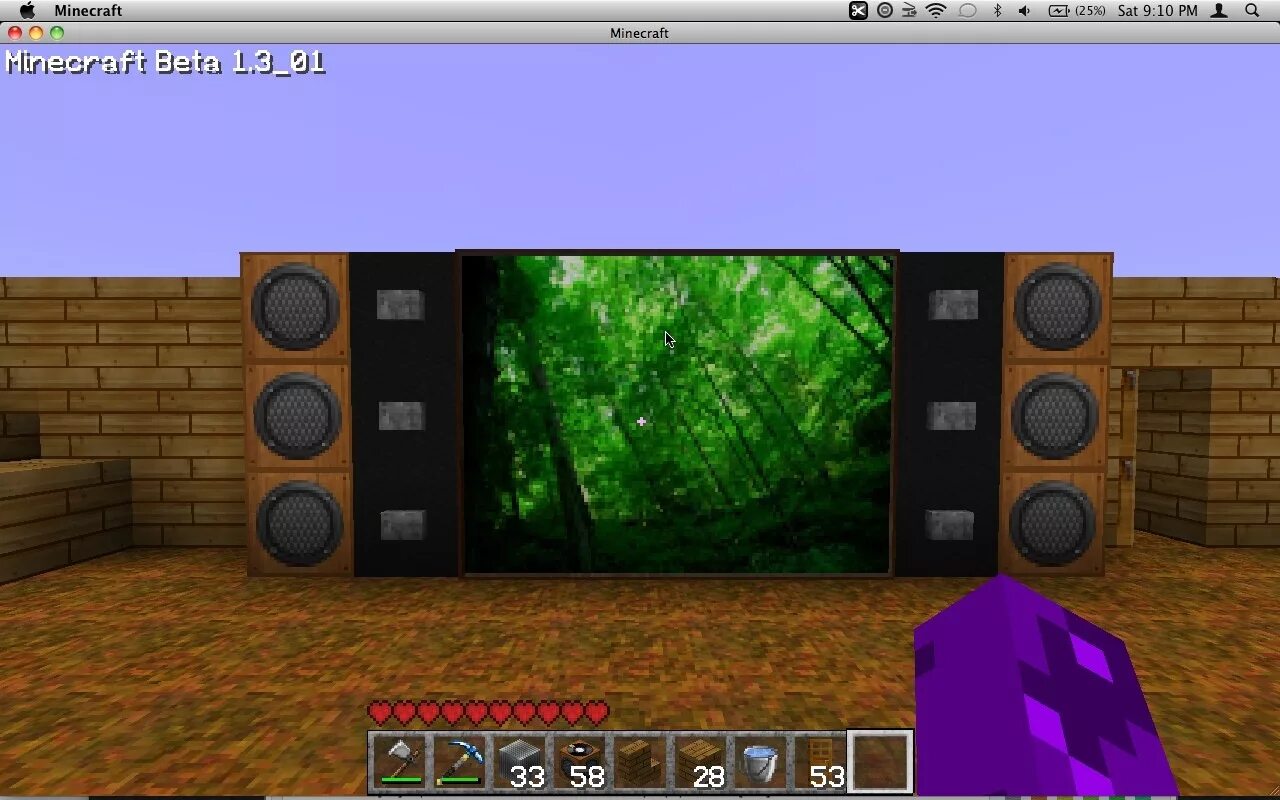Select the water bucket hotbar slot

pos(760,763)
